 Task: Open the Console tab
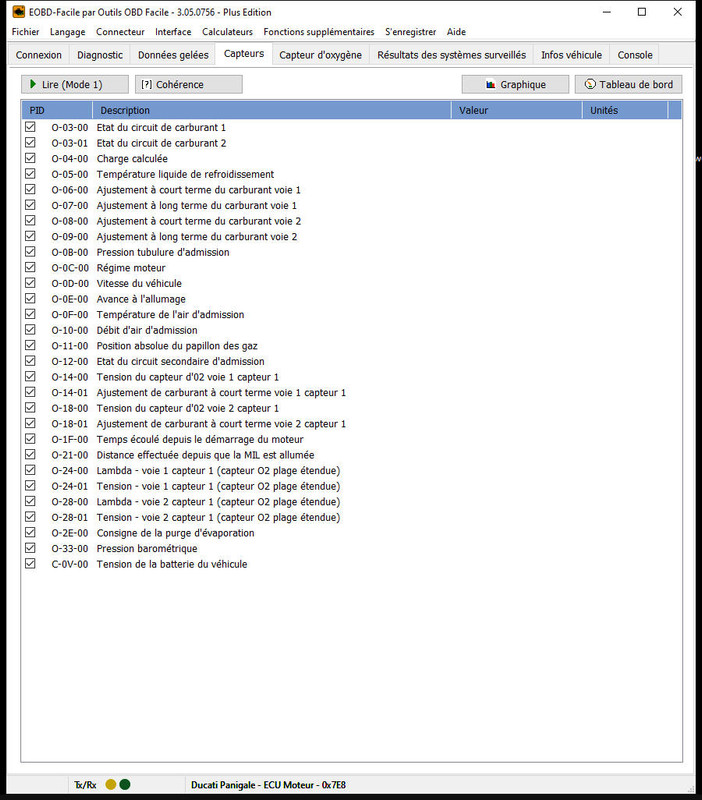pyautogui.click(x=635, y=55)
